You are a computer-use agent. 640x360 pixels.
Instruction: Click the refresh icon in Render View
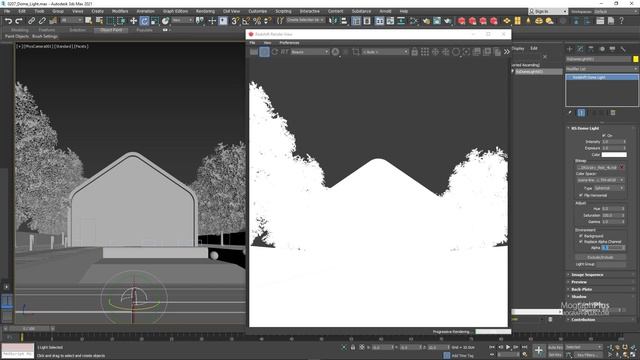click(275, 52)
